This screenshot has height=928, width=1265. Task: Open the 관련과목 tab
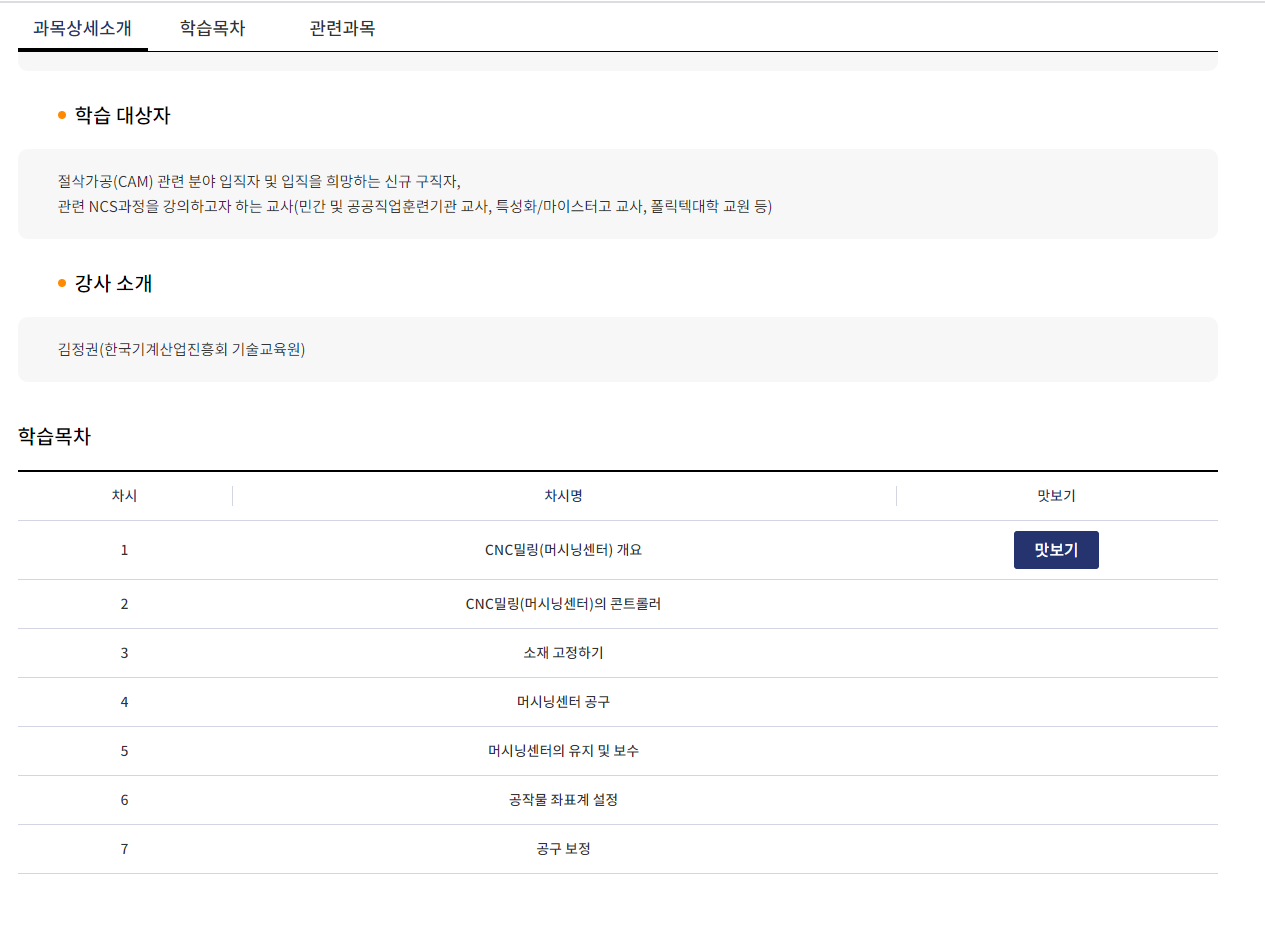click(342, 28)
